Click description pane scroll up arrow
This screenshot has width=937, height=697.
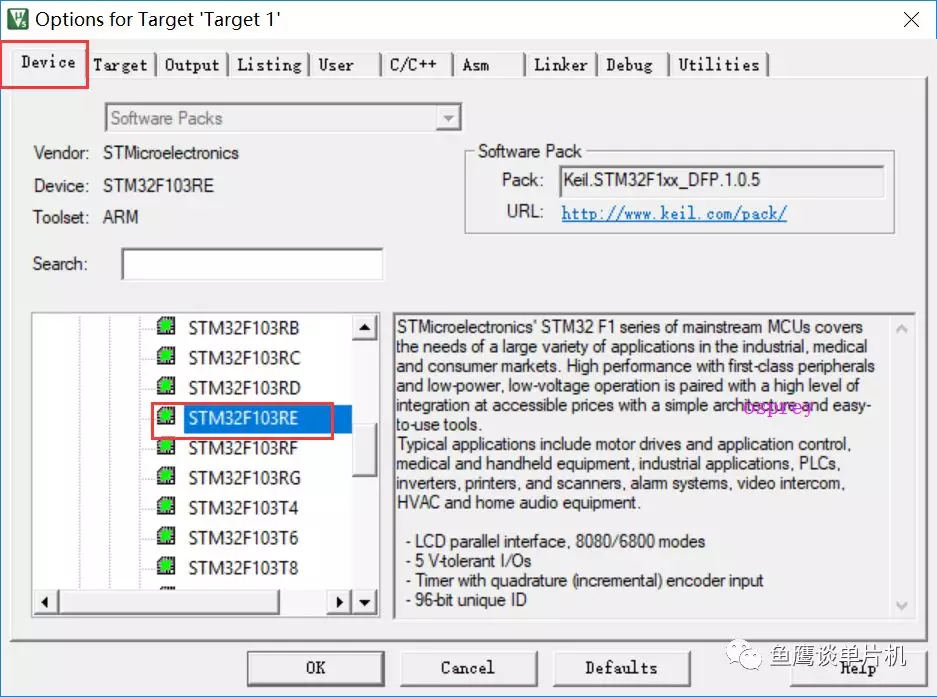tap(902, 328)
